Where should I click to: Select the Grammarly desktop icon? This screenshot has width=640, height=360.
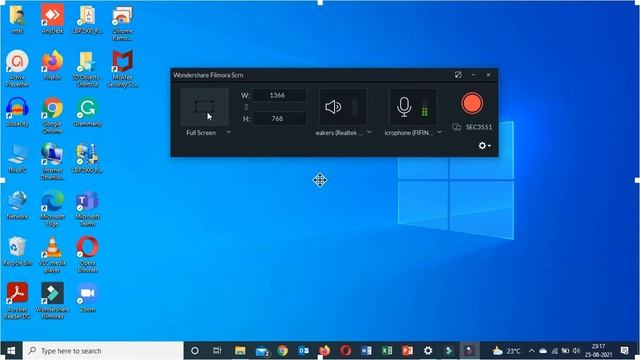point(87,112)
